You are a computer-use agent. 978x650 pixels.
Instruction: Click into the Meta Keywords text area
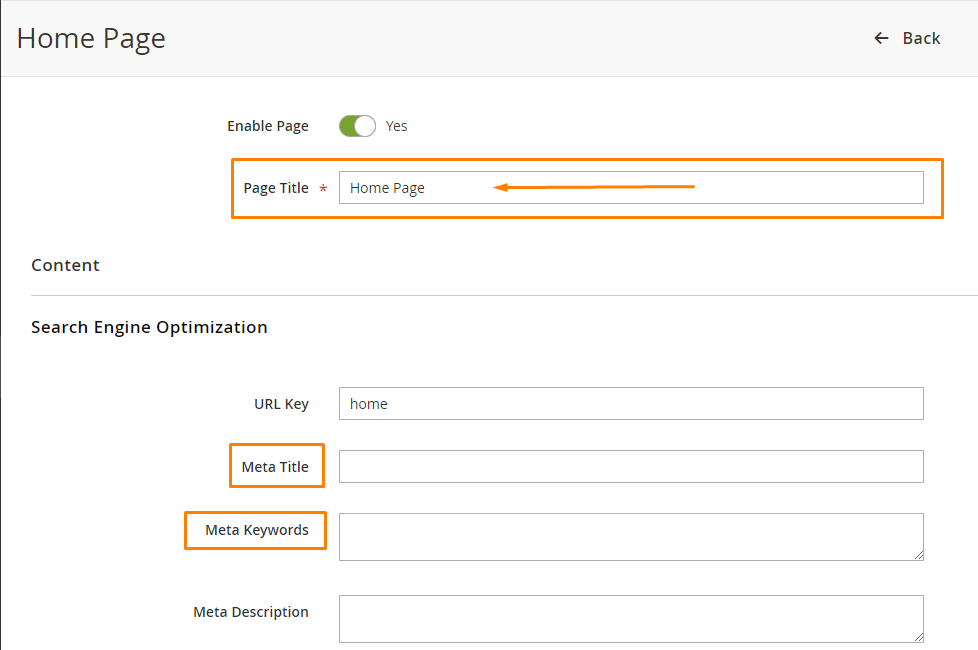pyautogui.click(x=631, y=537)
